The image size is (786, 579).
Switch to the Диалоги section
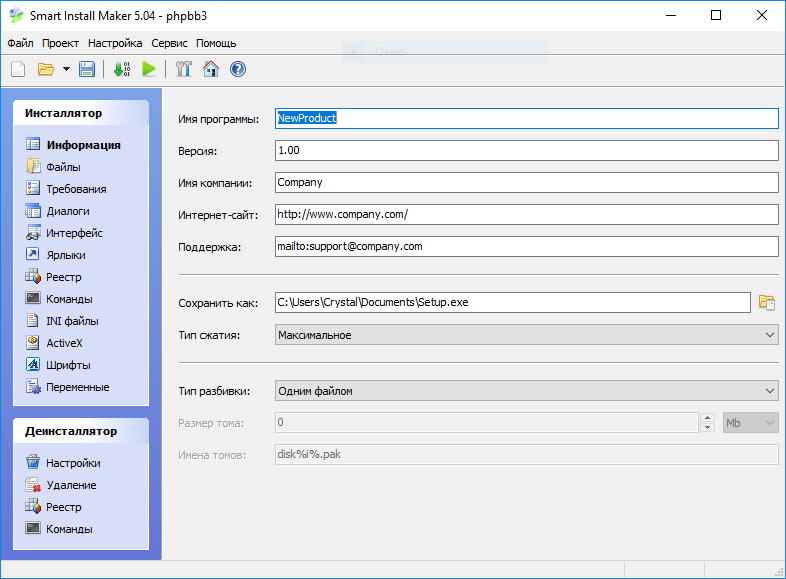coord(58,211)
